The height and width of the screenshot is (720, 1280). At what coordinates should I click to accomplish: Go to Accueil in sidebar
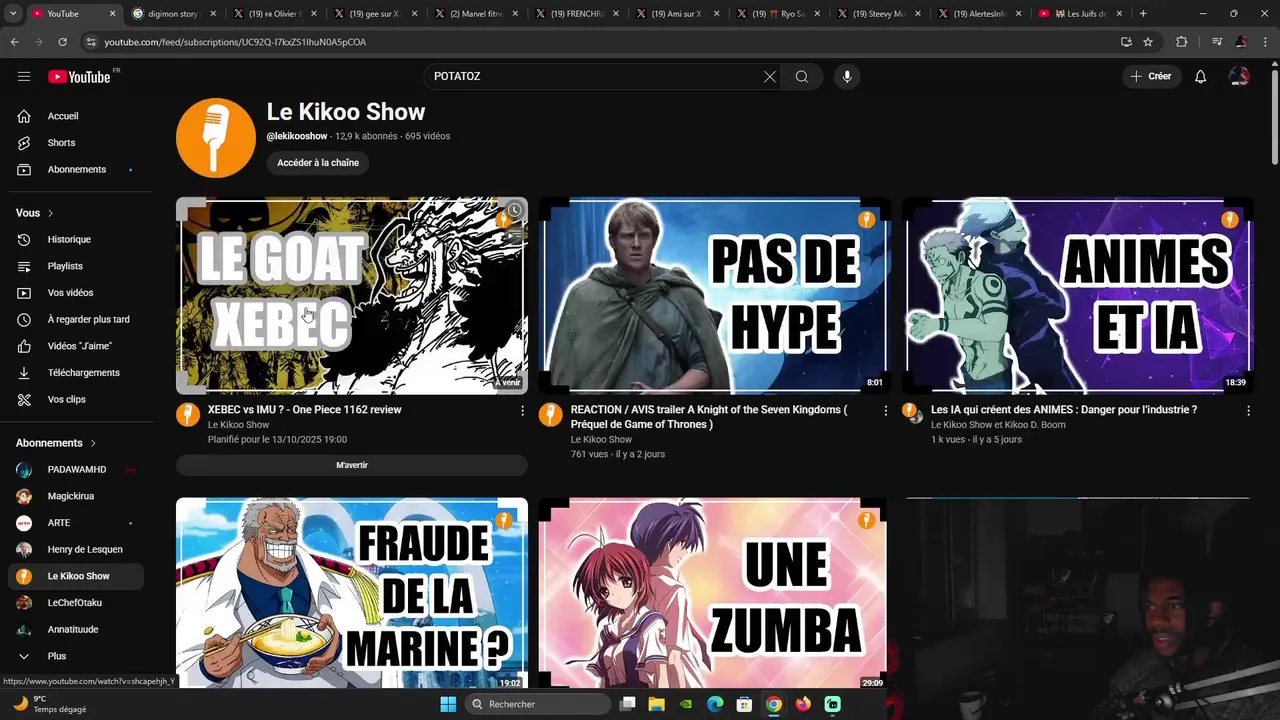pos(76,116)
